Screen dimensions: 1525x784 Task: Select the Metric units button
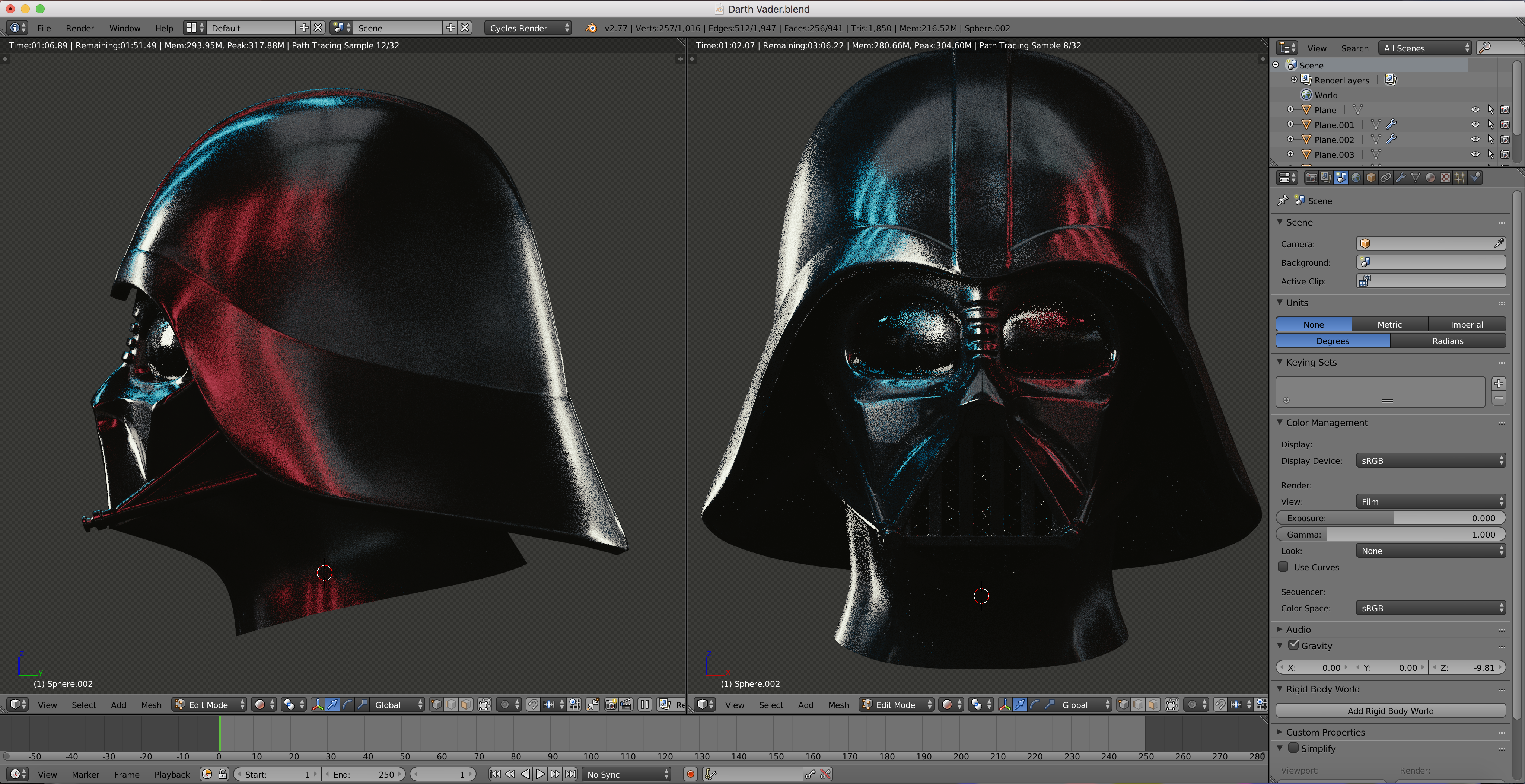click(1389, 325)
